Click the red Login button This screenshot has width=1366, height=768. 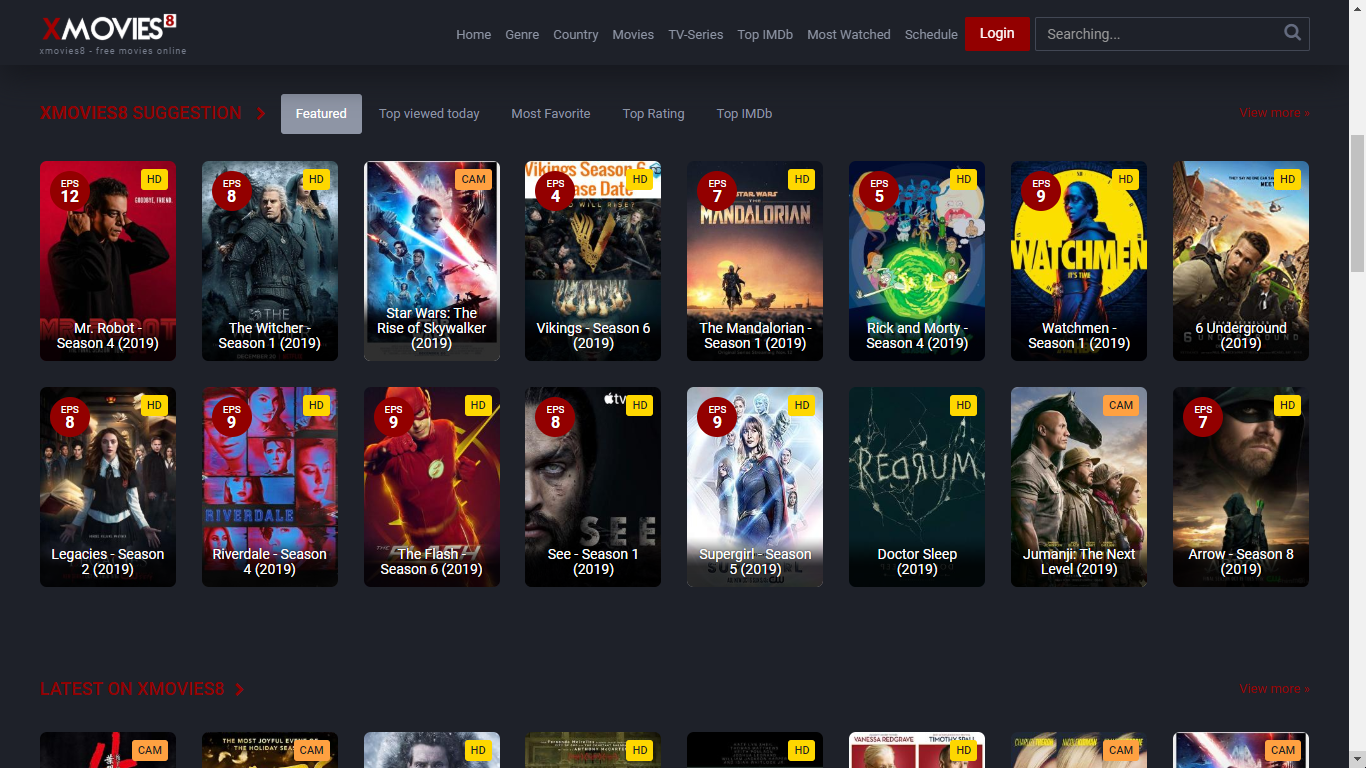pos(997,34)
